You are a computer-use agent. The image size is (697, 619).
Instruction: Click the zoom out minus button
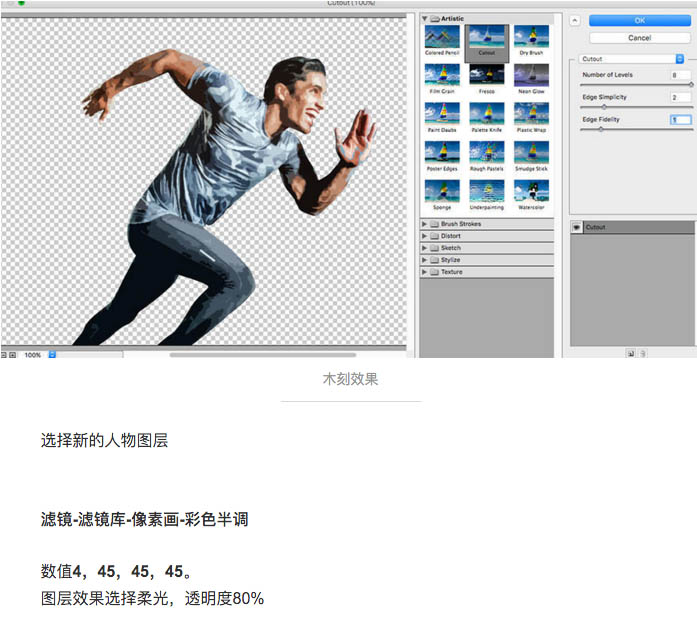(x=4, y=355)
